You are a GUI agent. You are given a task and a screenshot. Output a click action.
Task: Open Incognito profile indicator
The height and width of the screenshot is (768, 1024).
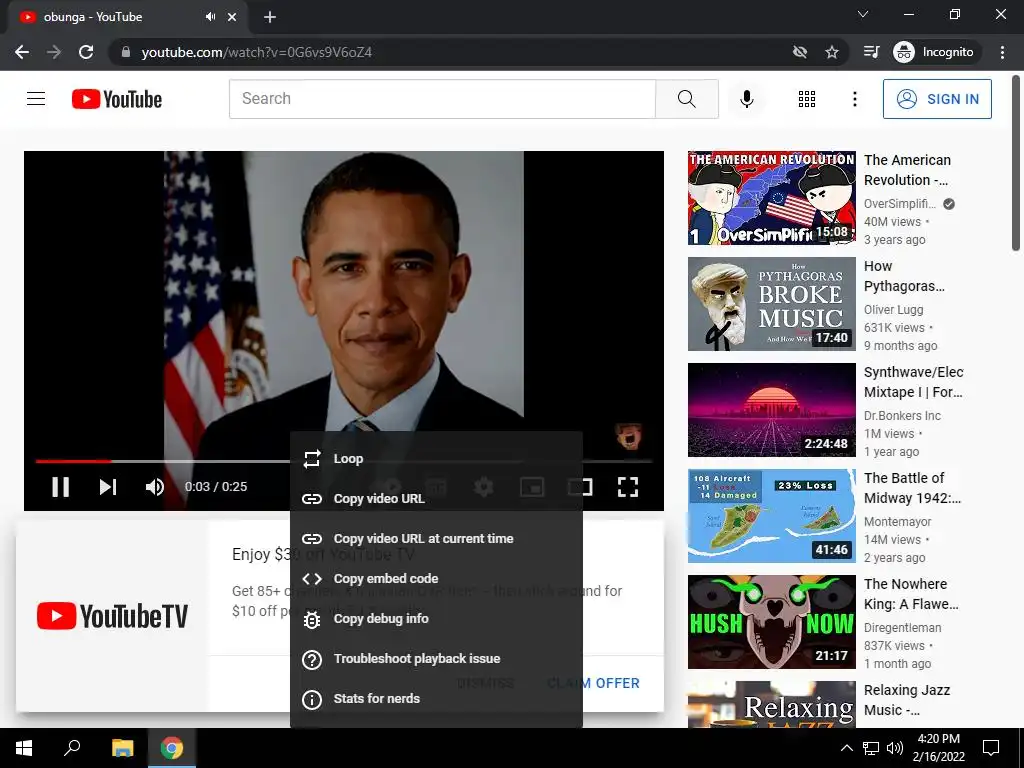935,52
